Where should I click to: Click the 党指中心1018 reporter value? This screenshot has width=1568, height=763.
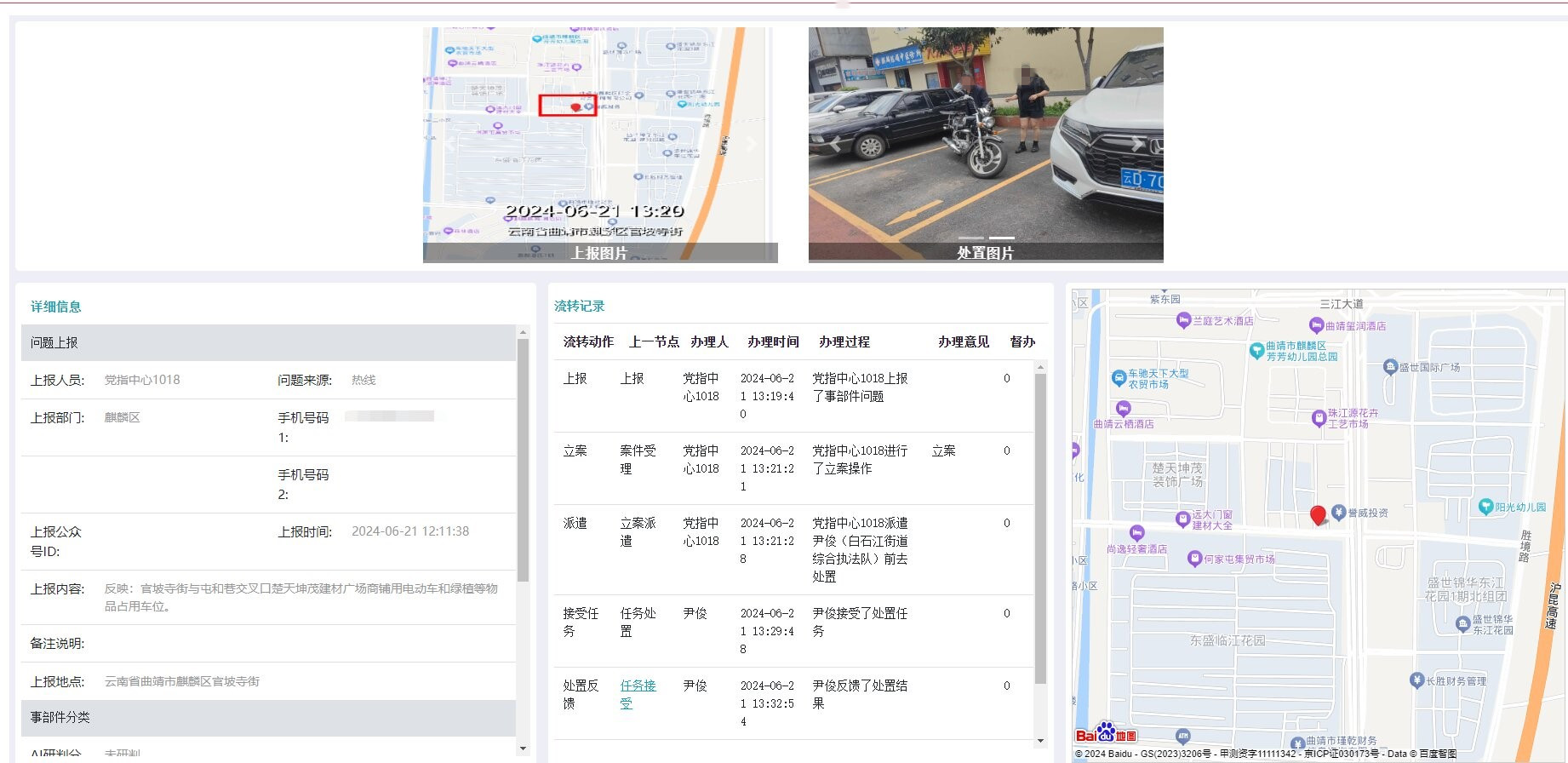point(142,380)
